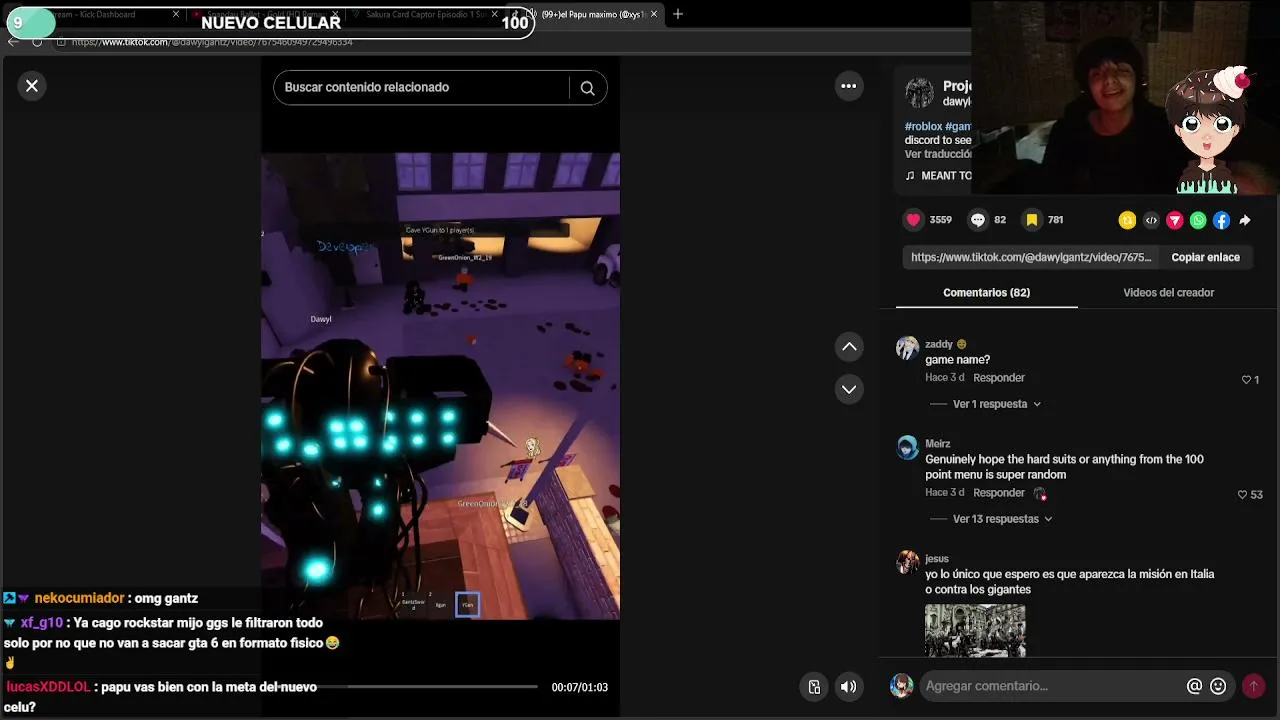Click commenter name 'zaddy'
The height and width of the screenshot is (720, 1280).
point(939,344)
